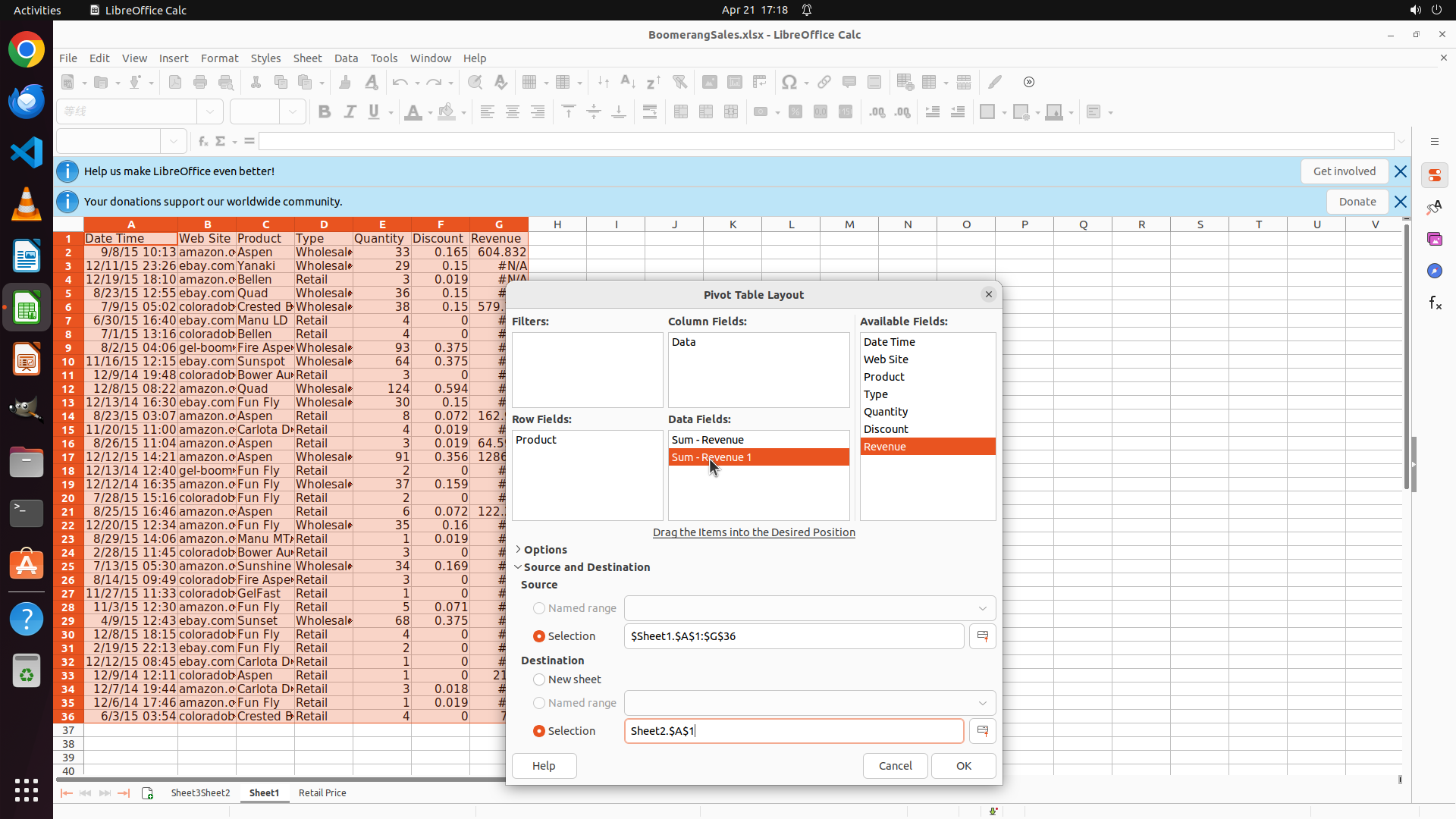This screenshot has width=1456, height=819.
Task: Open the sidebar Navigator compass icon
Action: (1434, 271)
